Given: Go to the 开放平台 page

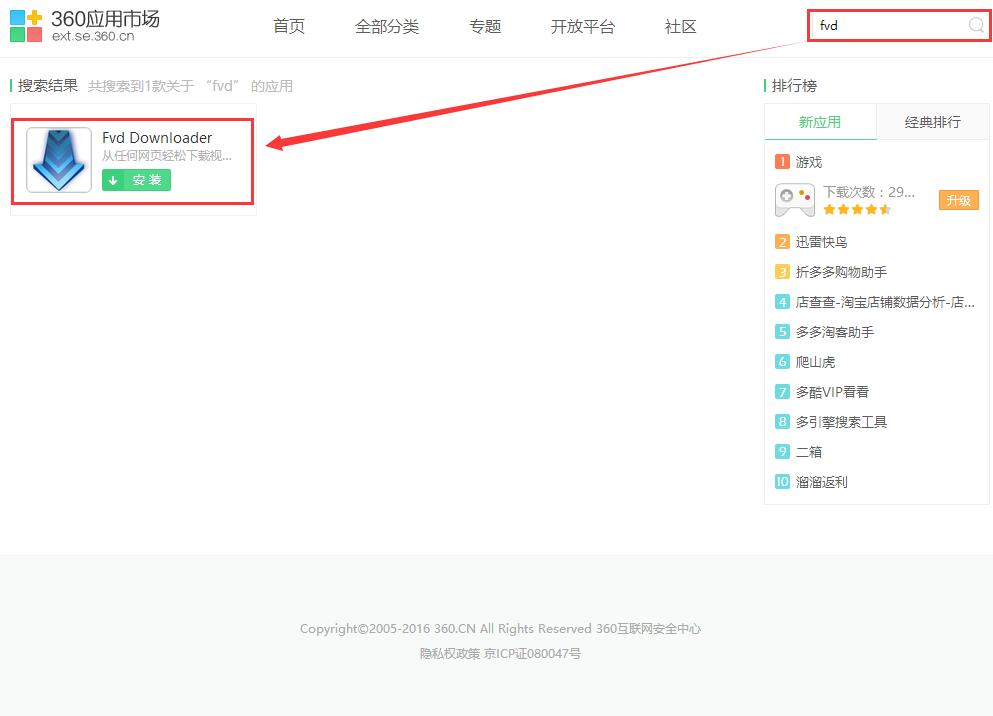Looking at the screenshot, I should [584, 27].
